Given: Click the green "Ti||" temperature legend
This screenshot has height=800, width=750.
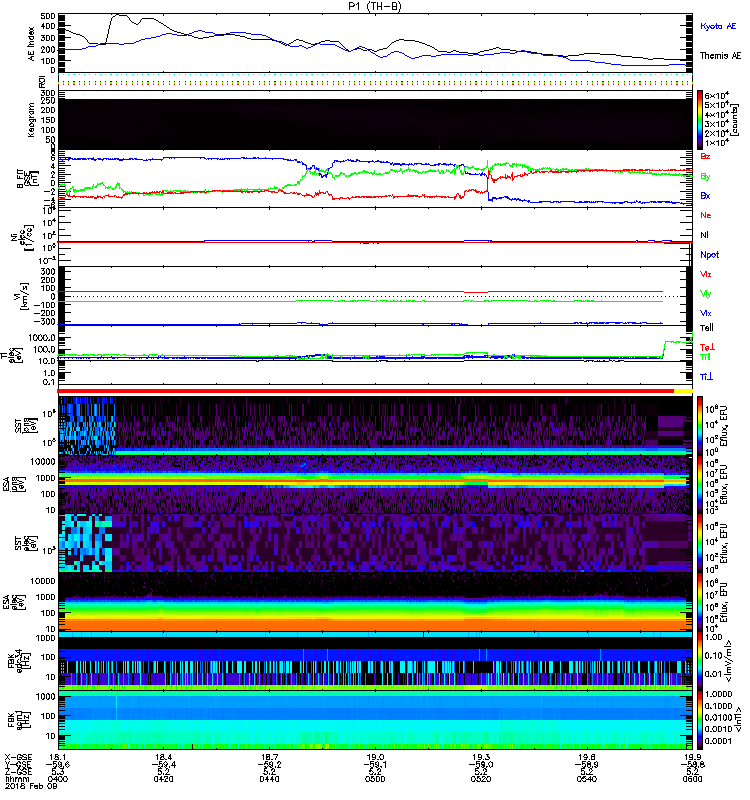Looking at the screenshot, I should point(705,357).
